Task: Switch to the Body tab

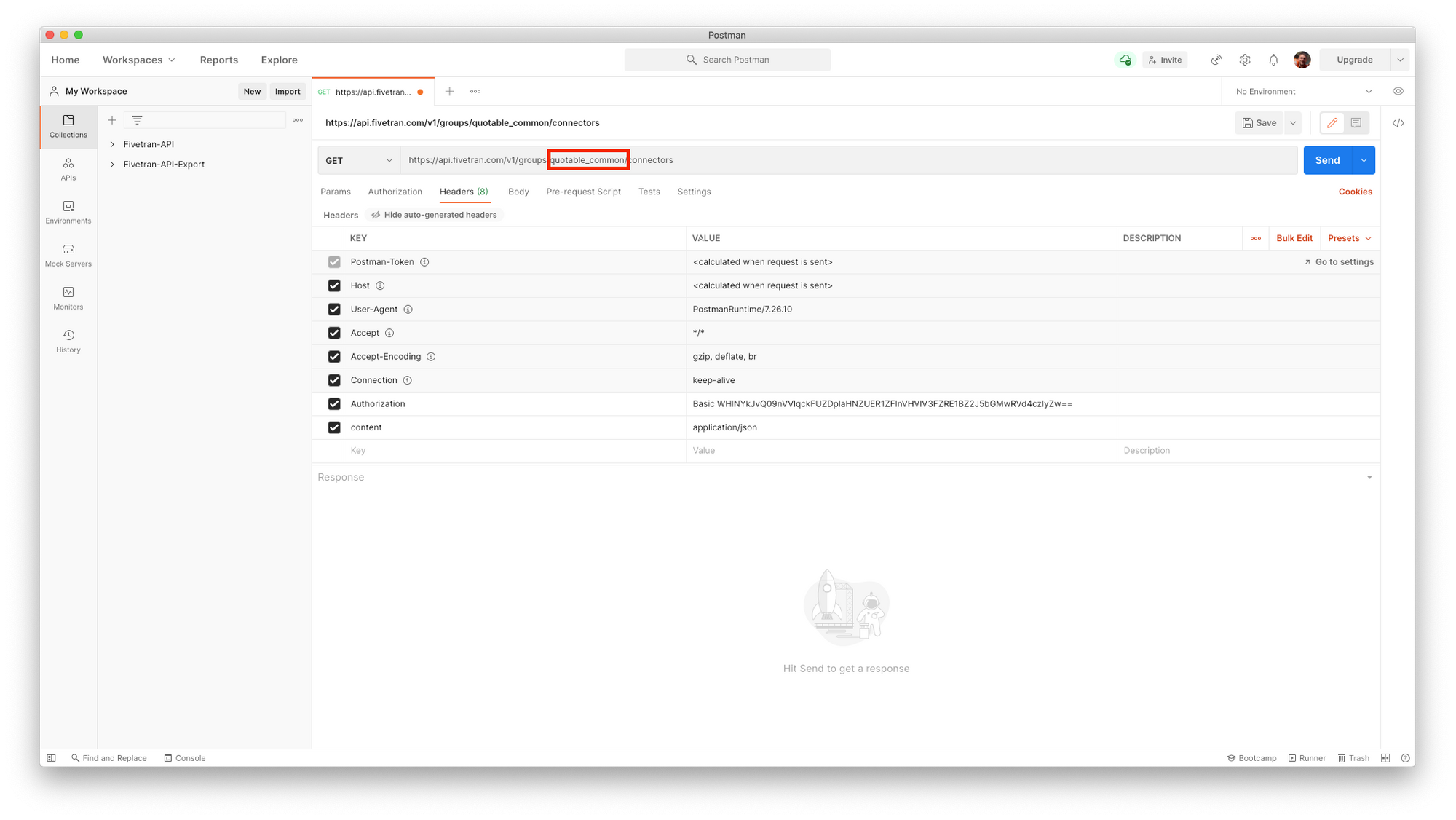Action: 518,192
